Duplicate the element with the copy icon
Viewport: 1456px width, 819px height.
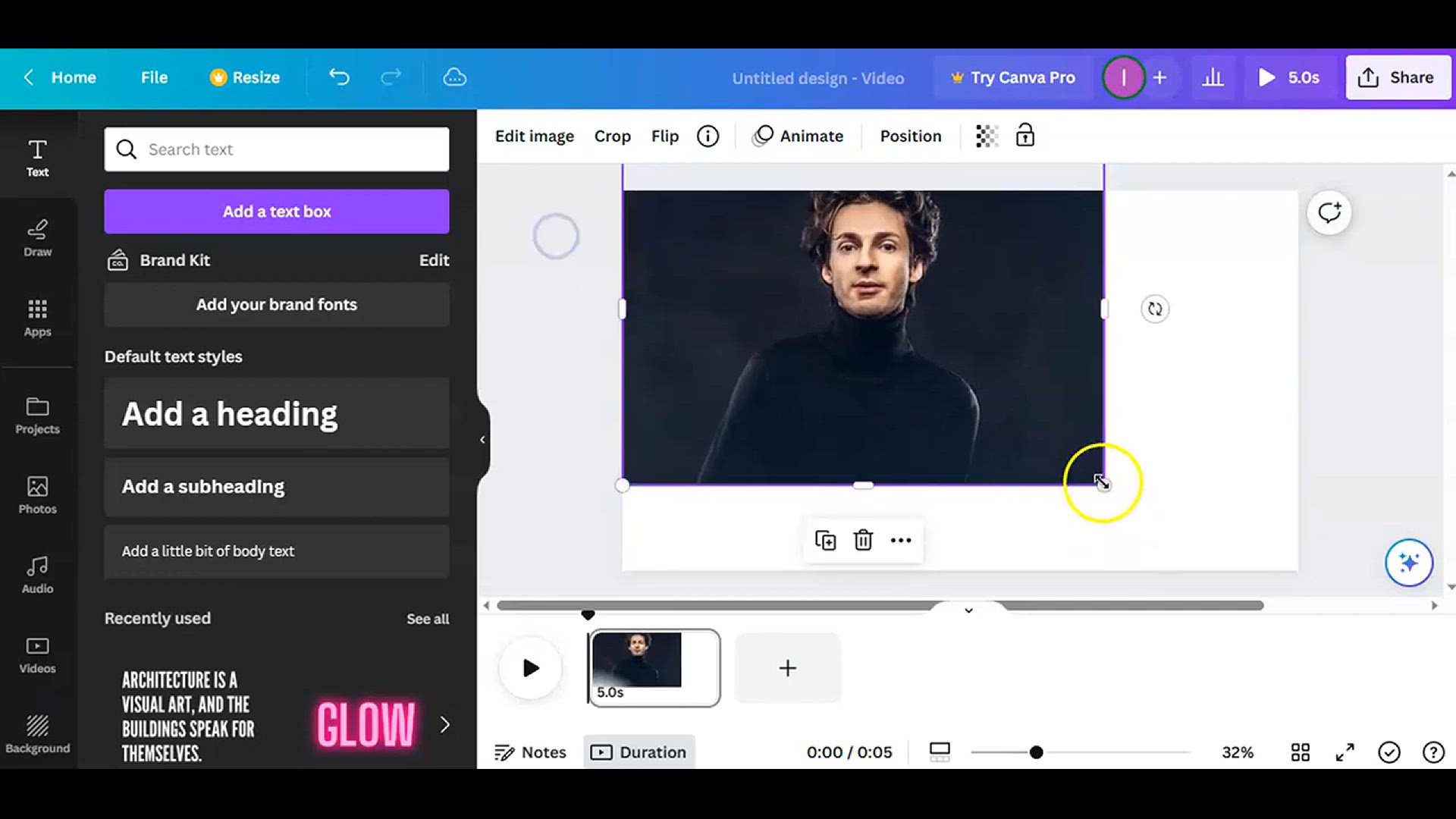pyautogui.click(x=825, y=541)
